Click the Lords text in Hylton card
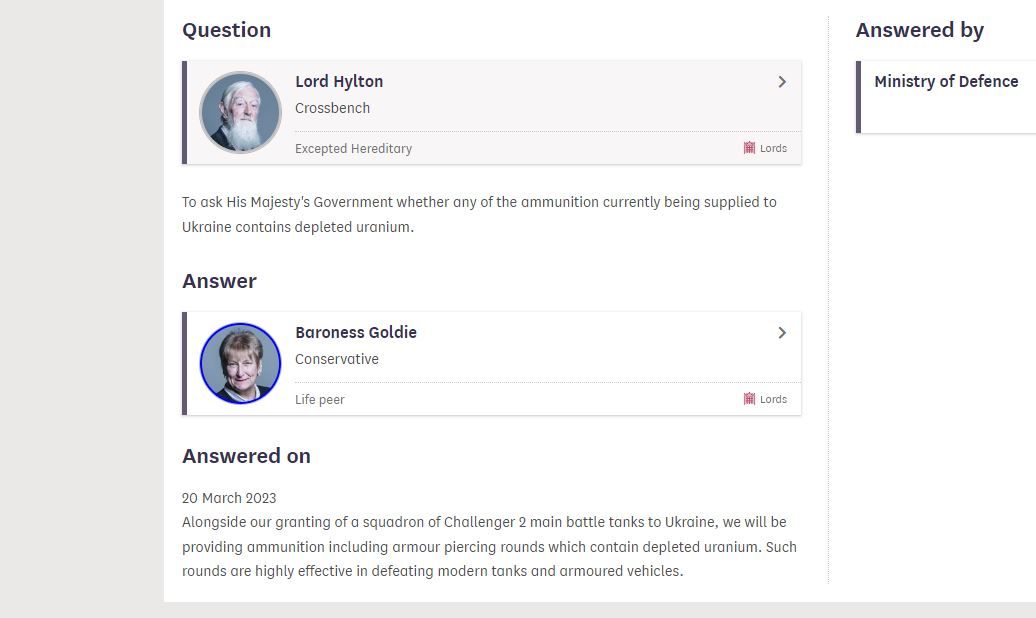1036x618 pixels. pos(773,149)
